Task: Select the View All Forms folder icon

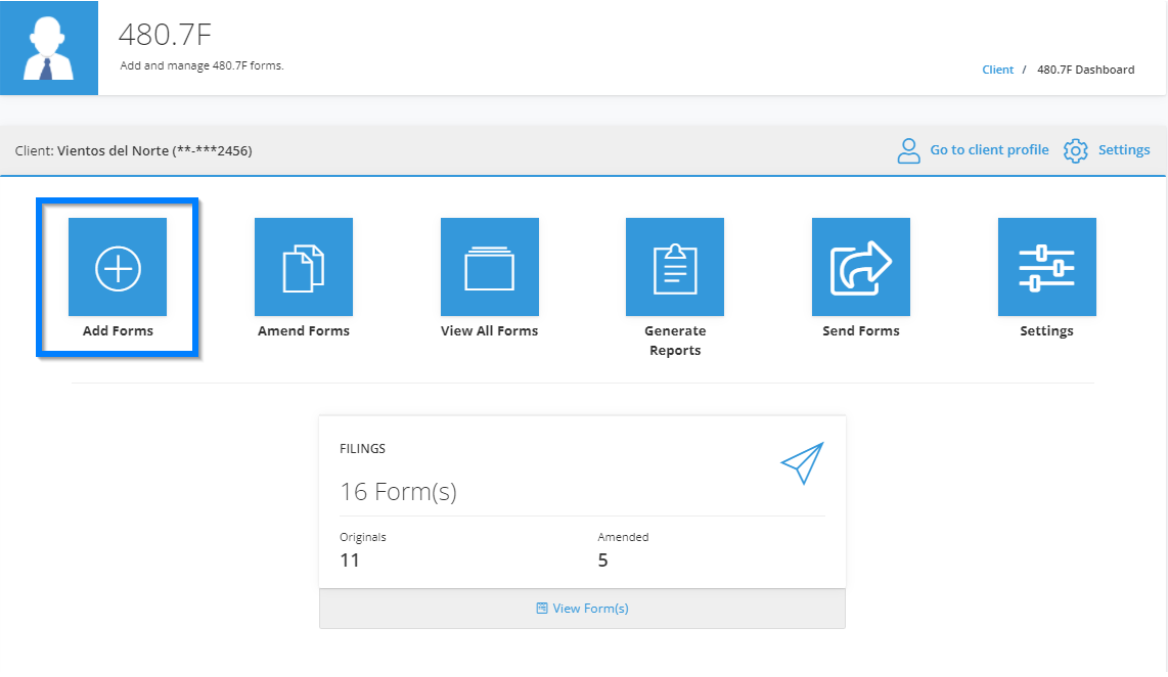Action: point(489,267)
